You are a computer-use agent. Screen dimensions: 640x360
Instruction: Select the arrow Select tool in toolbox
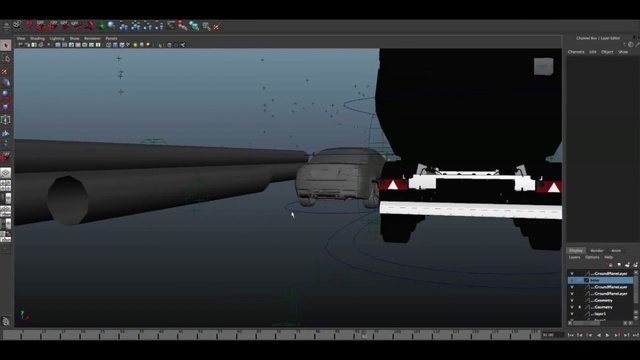[x=6, y=45]
